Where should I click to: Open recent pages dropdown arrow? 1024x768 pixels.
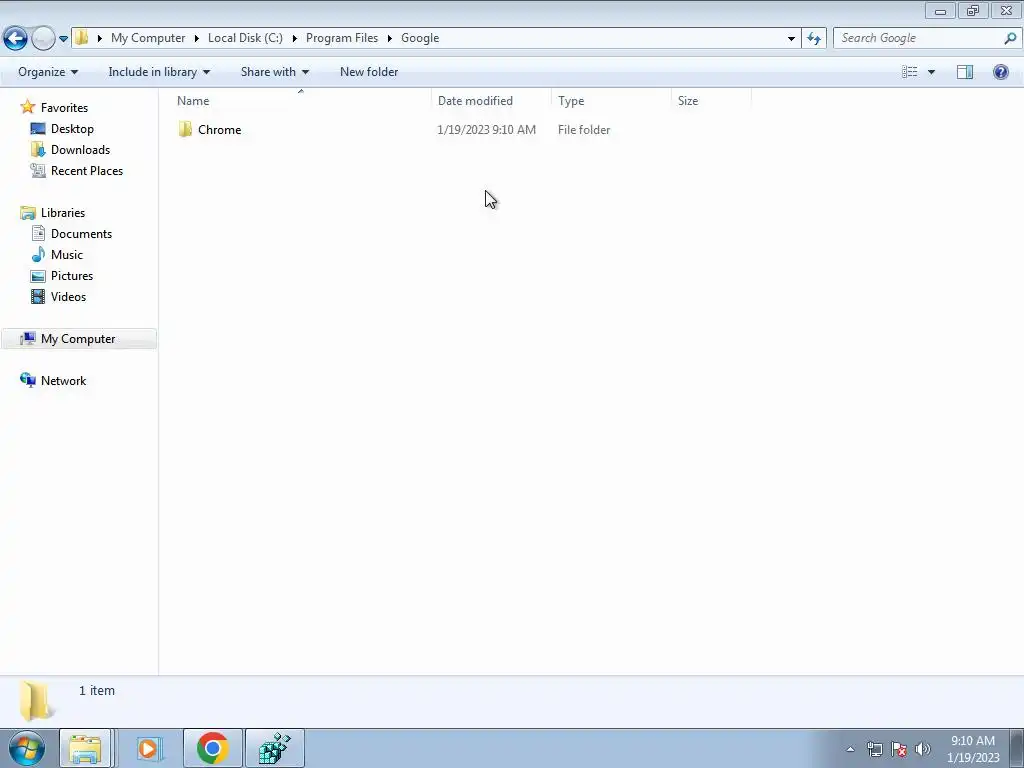[x=63, y=39]
